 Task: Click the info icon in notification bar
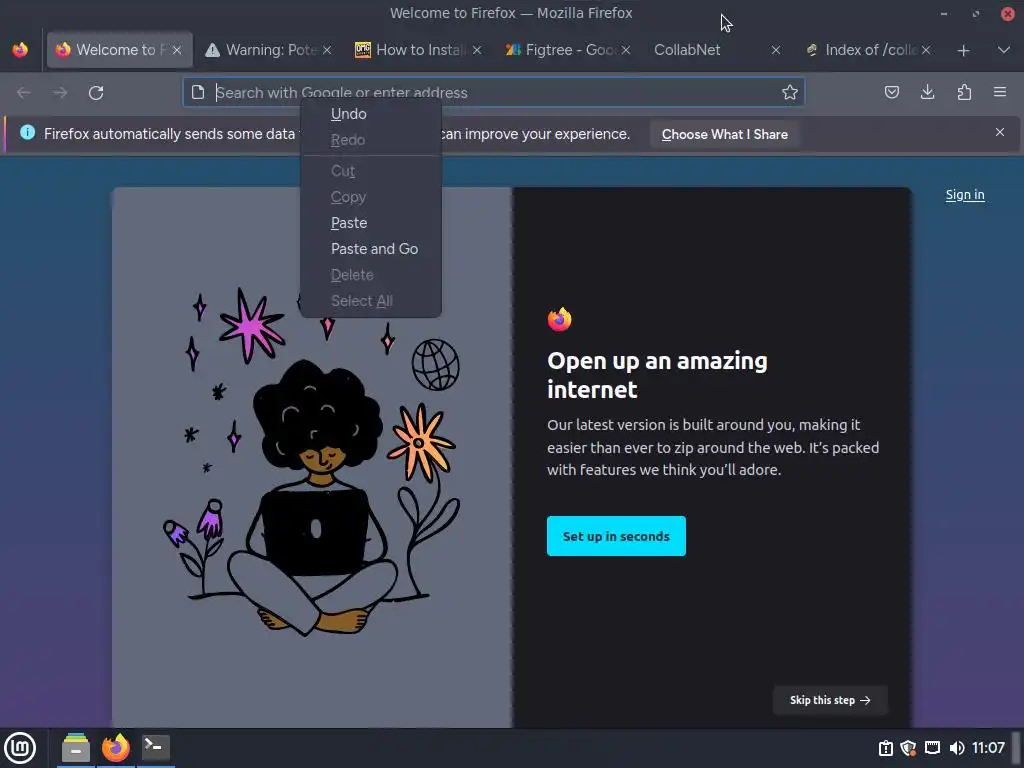pyautogui.click(x=27, y=133)
